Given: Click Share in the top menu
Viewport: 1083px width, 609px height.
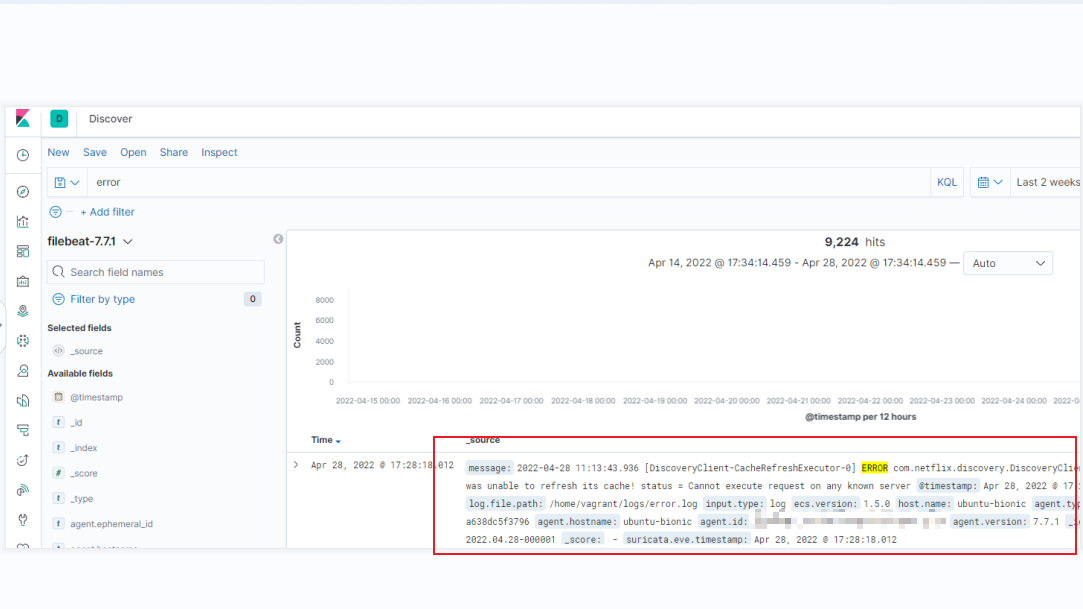Looking at the screenshot, I should [173, 152].
